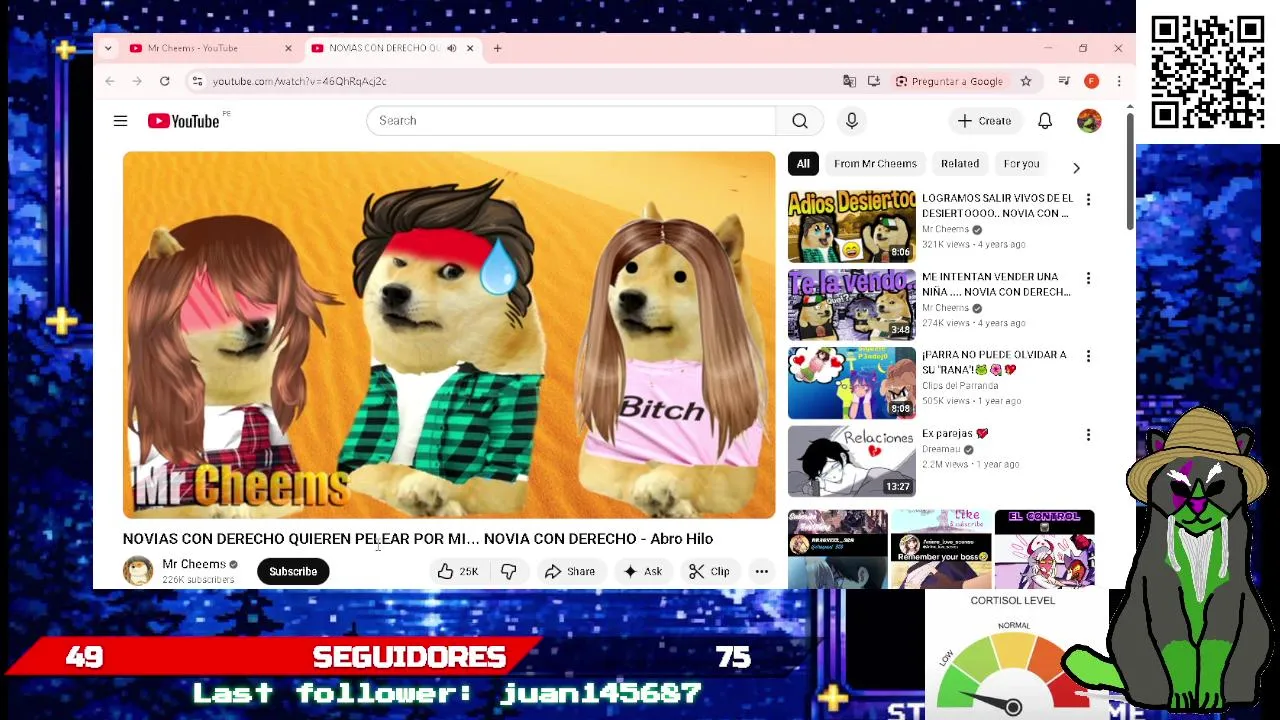Open Relaciones thumbnail for Ex parejas
1280x720 pixels.
coord(851,462)
